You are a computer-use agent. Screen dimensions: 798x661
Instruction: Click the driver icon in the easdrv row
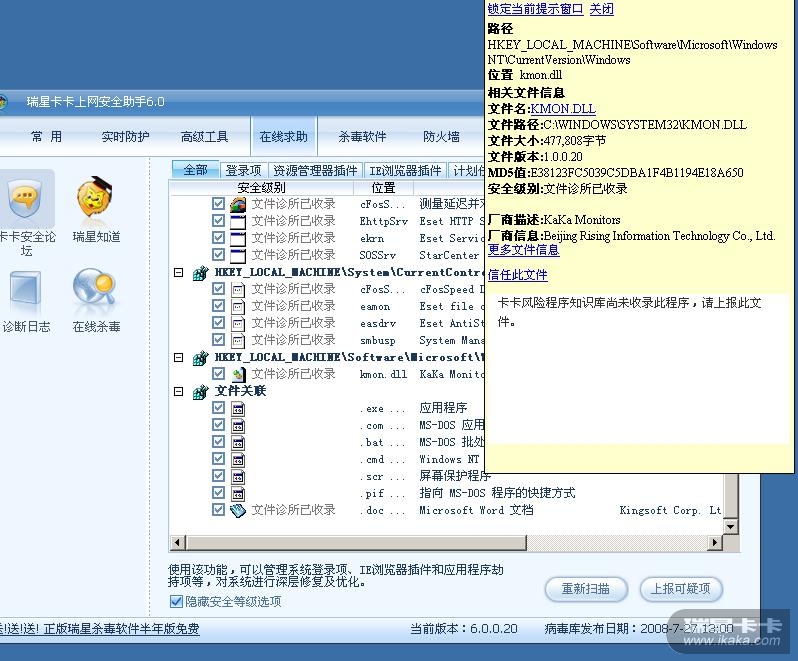coord(238,324)
